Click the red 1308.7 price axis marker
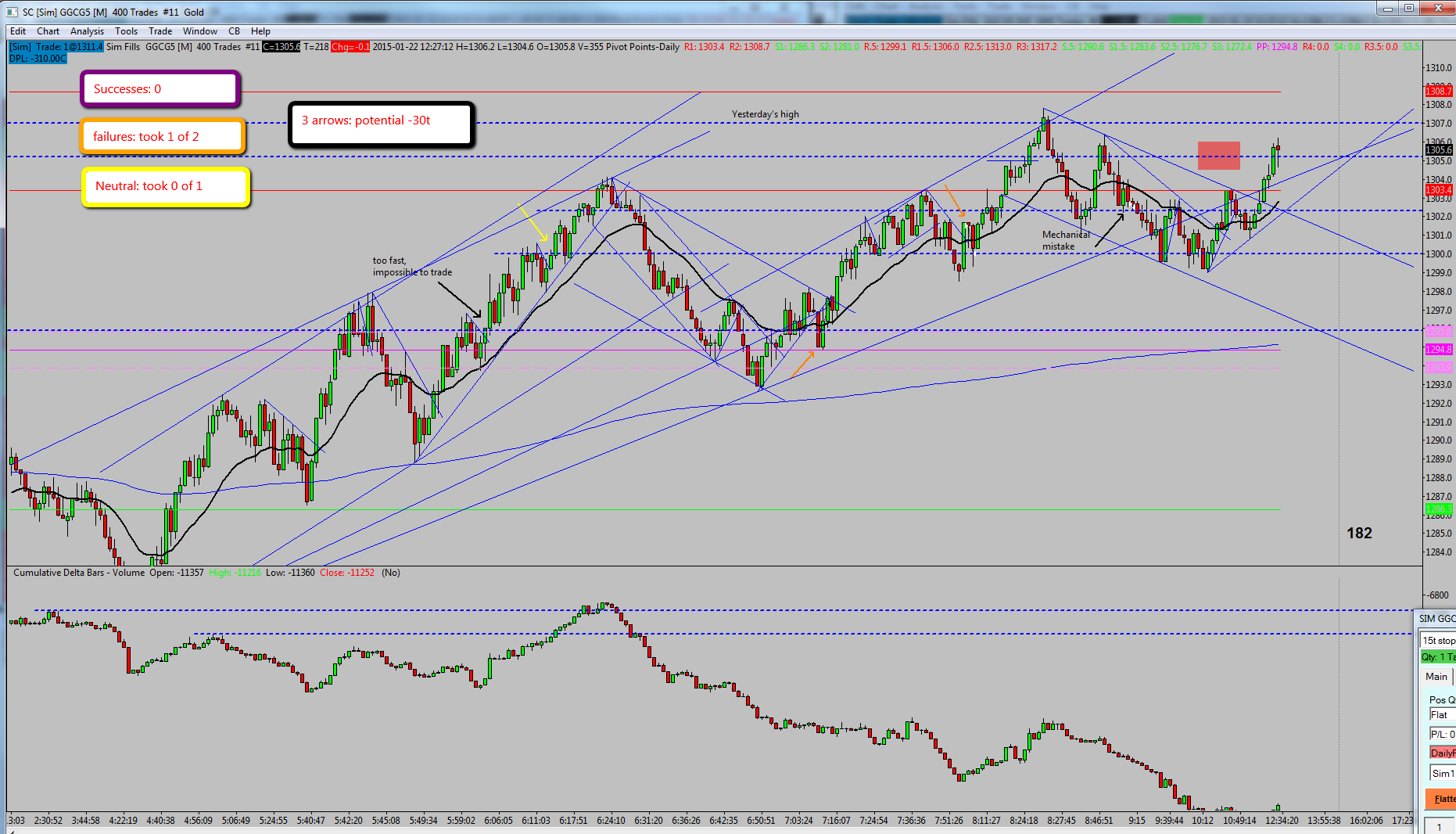Screen dimensions: 1456x834 1439,92
